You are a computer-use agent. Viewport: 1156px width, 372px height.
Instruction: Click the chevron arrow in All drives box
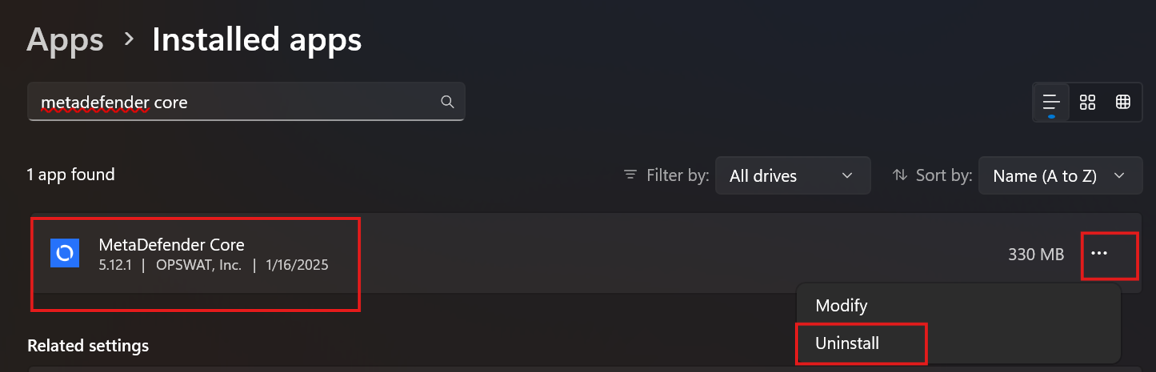pyautogui.click(x=847, y=176)
